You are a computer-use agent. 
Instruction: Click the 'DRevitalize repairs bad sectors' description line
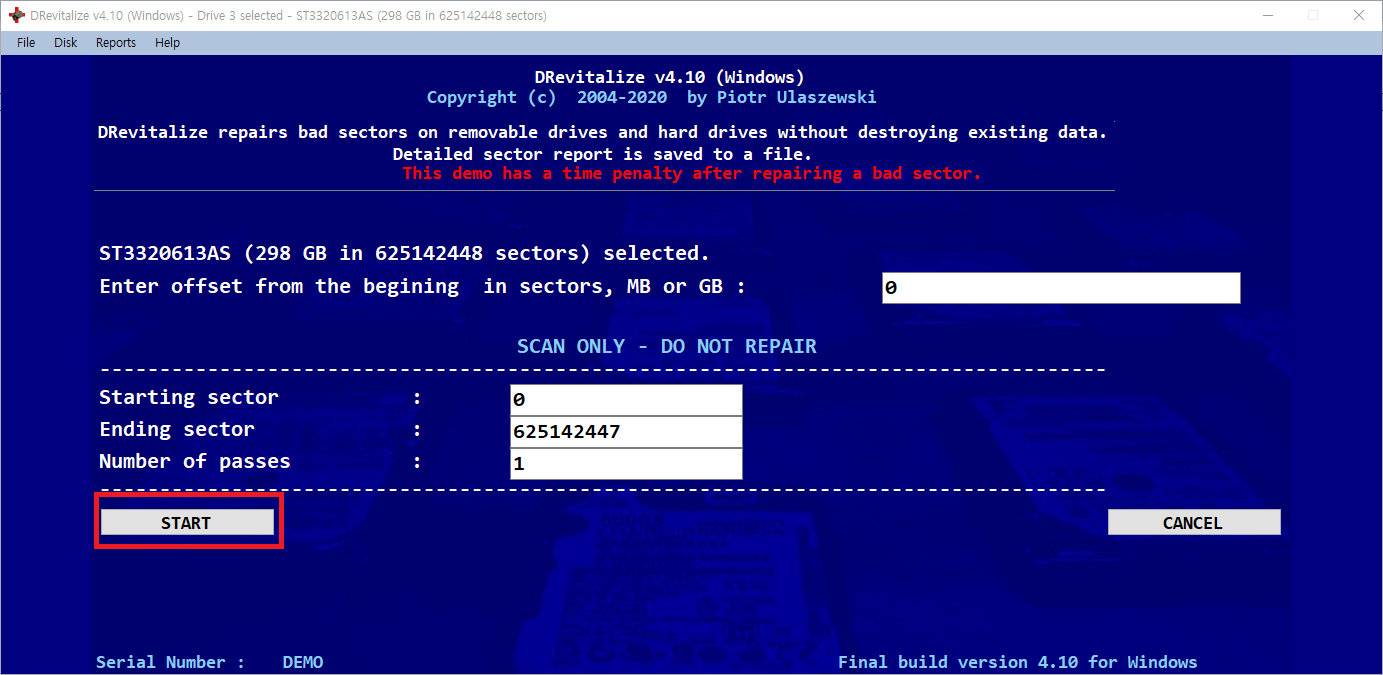pos(602,132)
